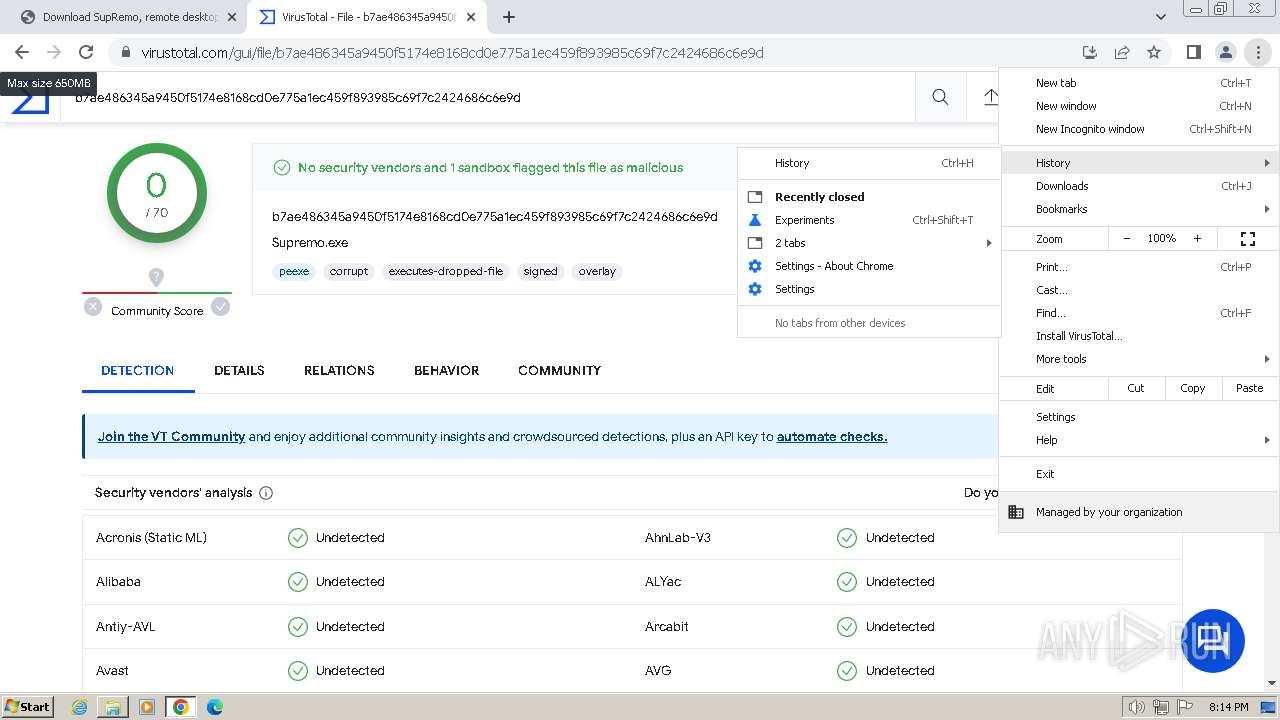Reload the VirusTotal page

coord(86,52)
